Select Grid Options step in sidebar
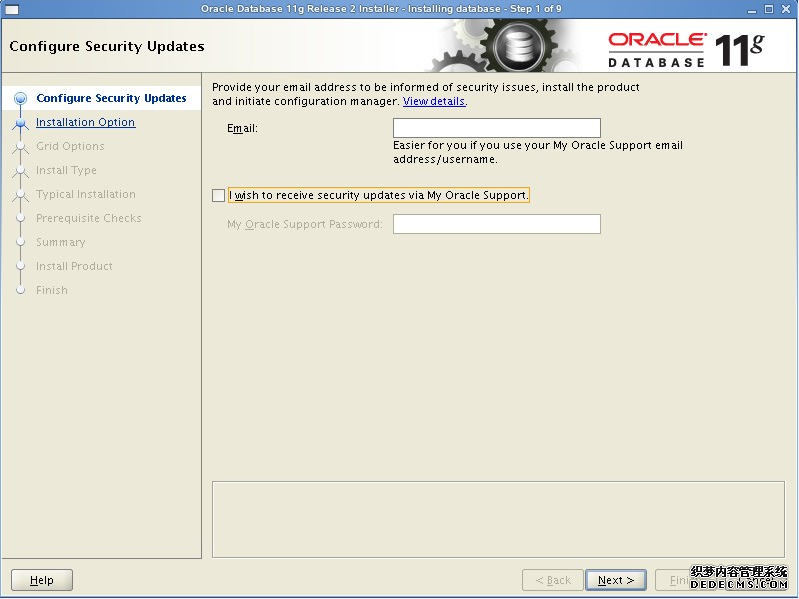799x599 pixels. pos(70,146)
